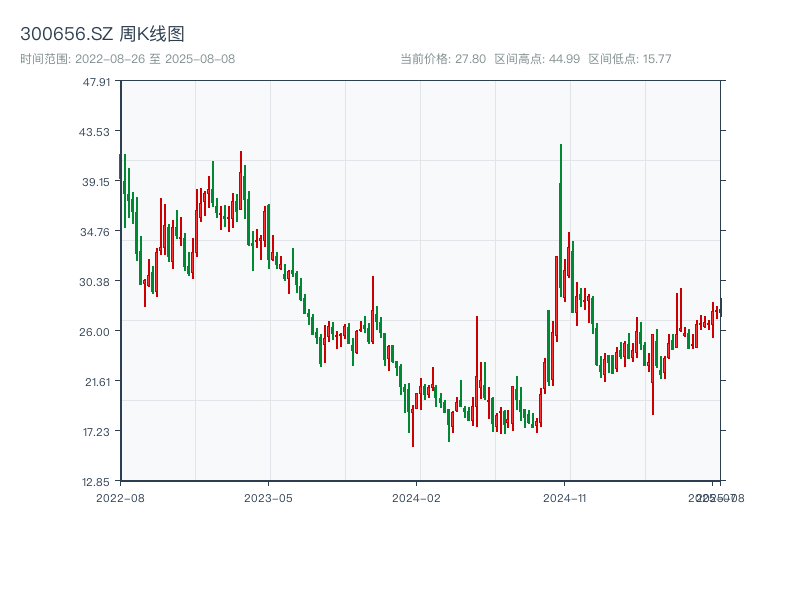Viewport: 800px width, 600px height.
Task: Click the 2022-08 x-axis date label
Action: point(120,497)
